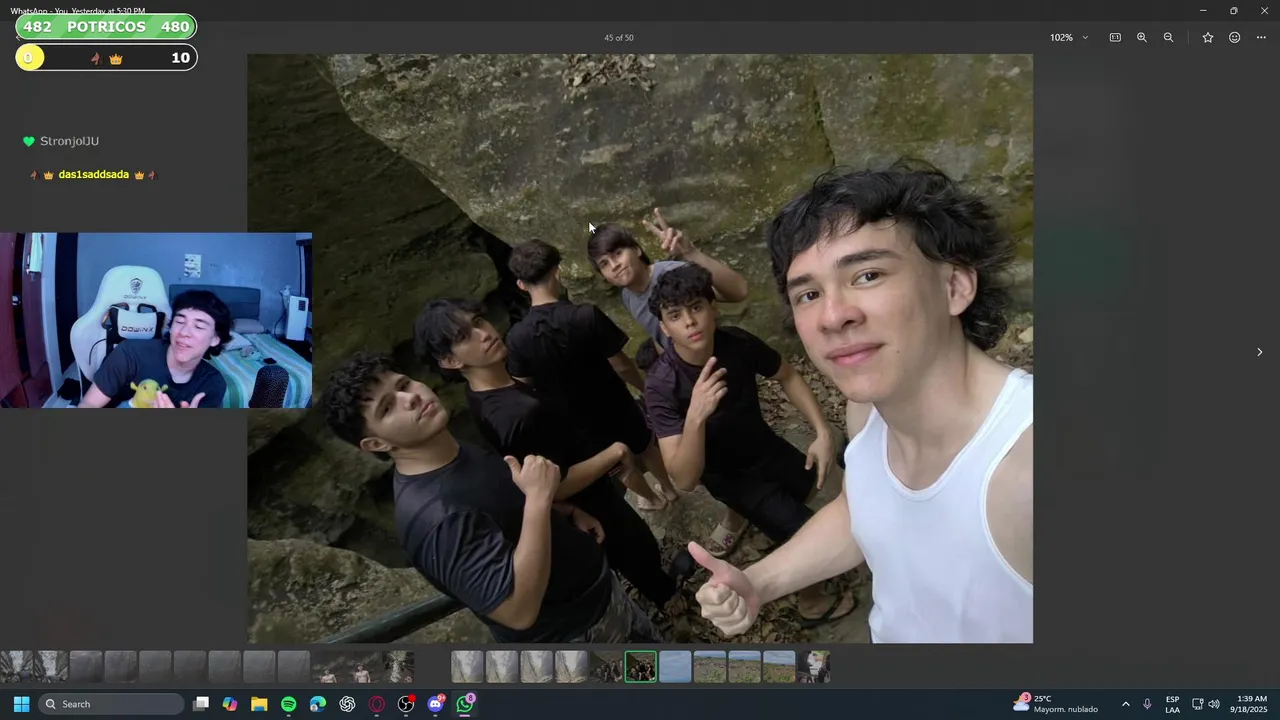1280x720 pixels.
Task: Open Spotify from the taskbar
Action: coord(288,704)
